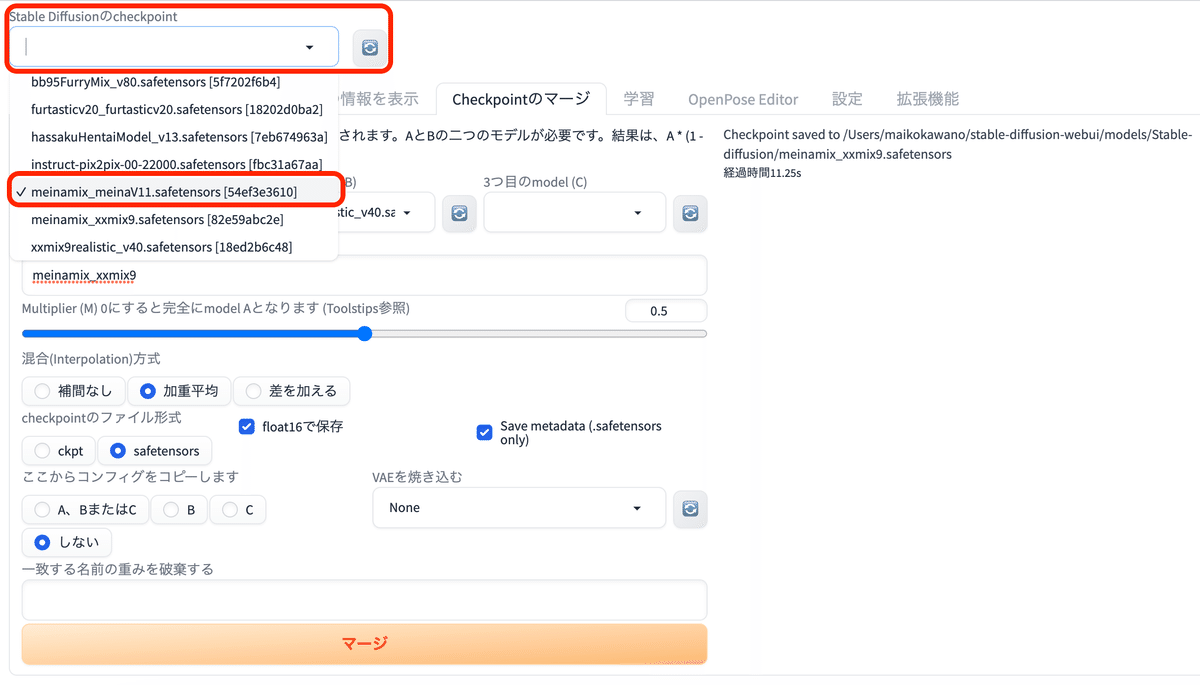Click the マージ button
The image size is (1200, 685).
[x=364, y=644]
